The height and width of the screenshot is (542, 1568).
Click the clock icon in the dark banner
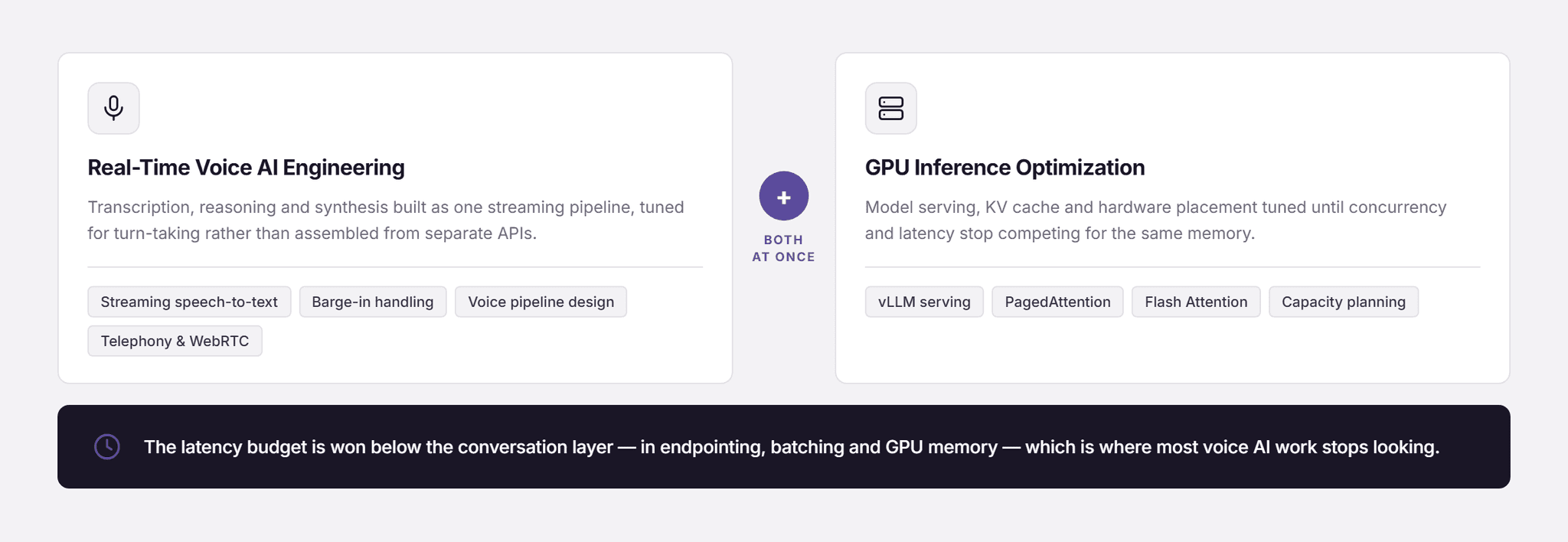point(107,447)
